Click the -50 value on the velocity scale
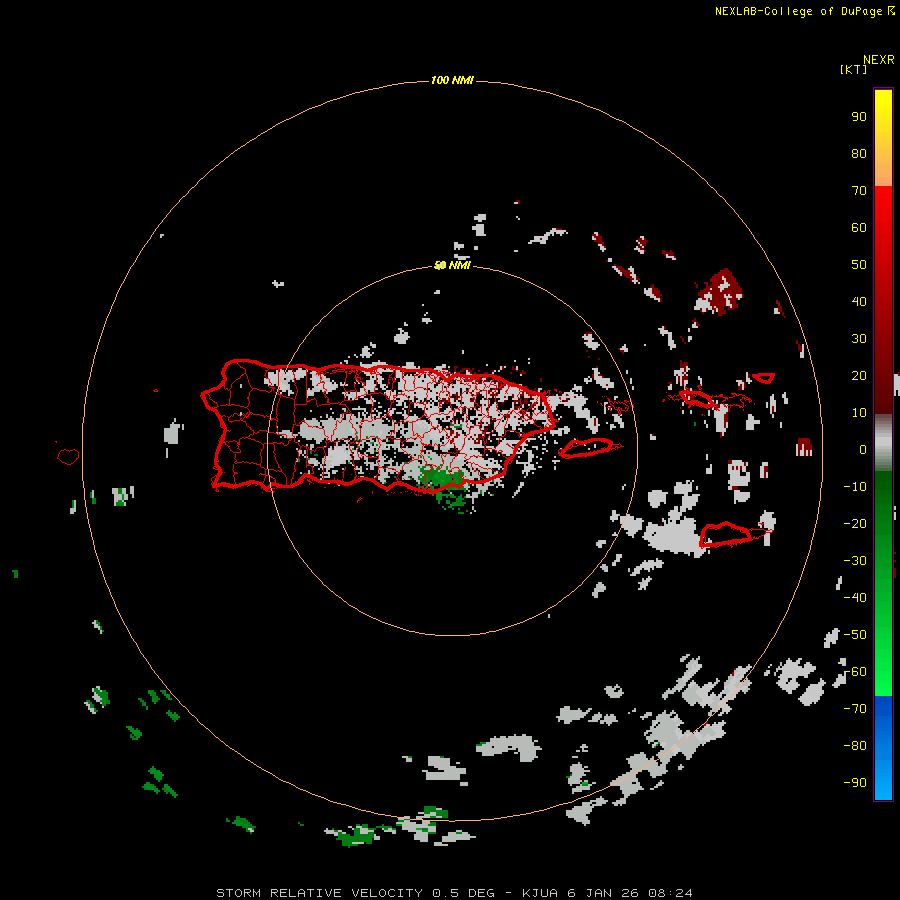900x900 pixels. (855, 635)
